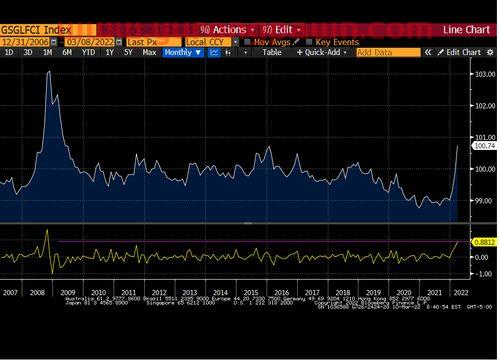Enable the Key Events checkbox

(x=309, y=42)
